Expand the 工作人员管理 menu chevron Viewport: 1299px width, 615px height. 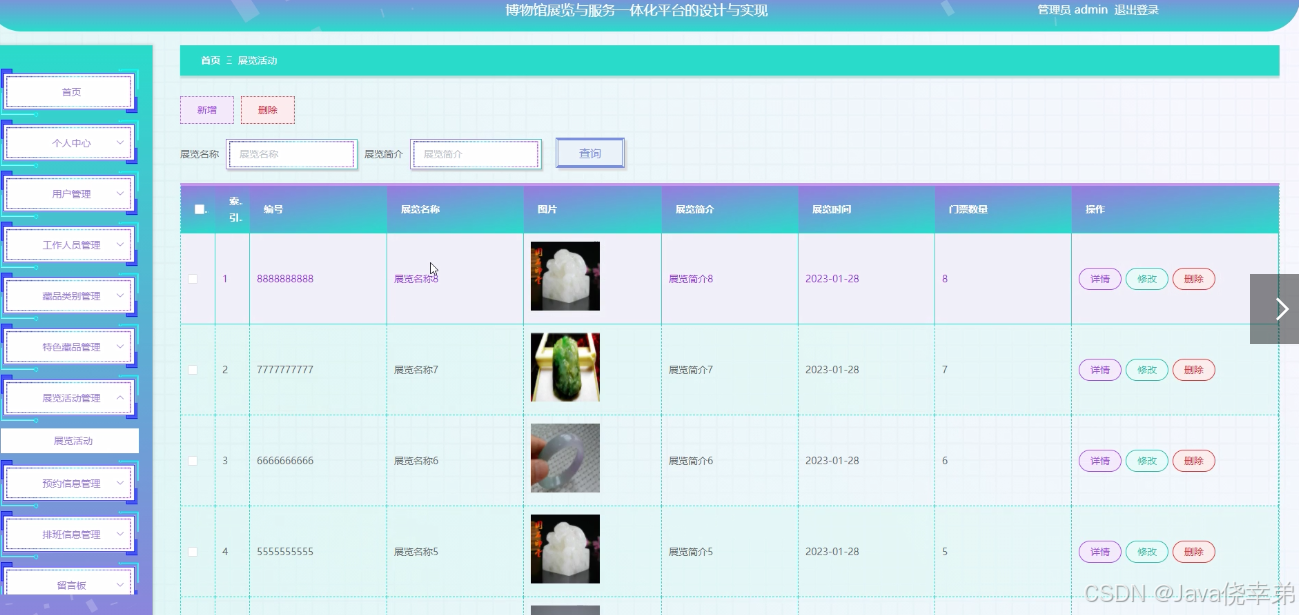pos(120,245)
